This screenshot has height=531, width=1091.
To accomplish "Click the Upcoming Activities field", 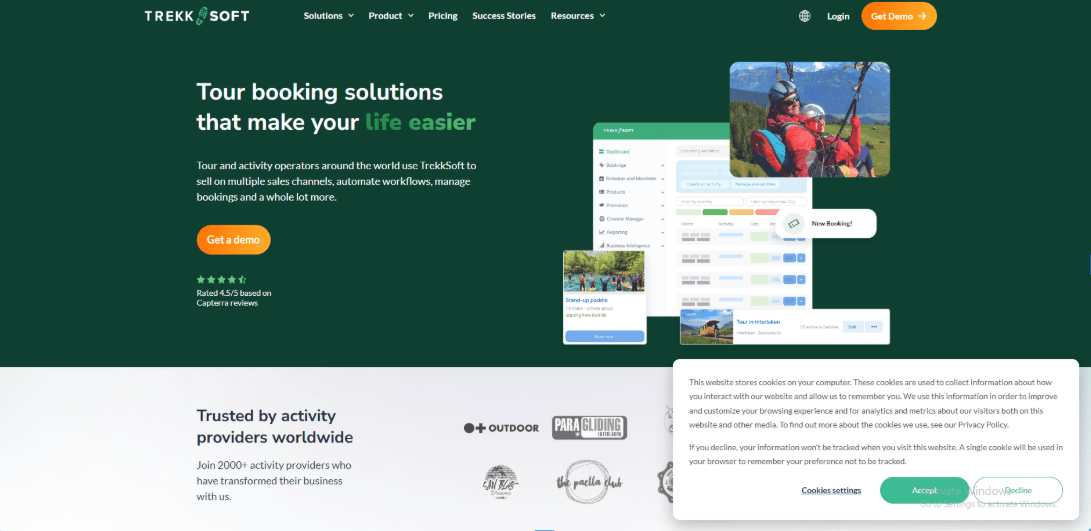I will click(703, 151).
